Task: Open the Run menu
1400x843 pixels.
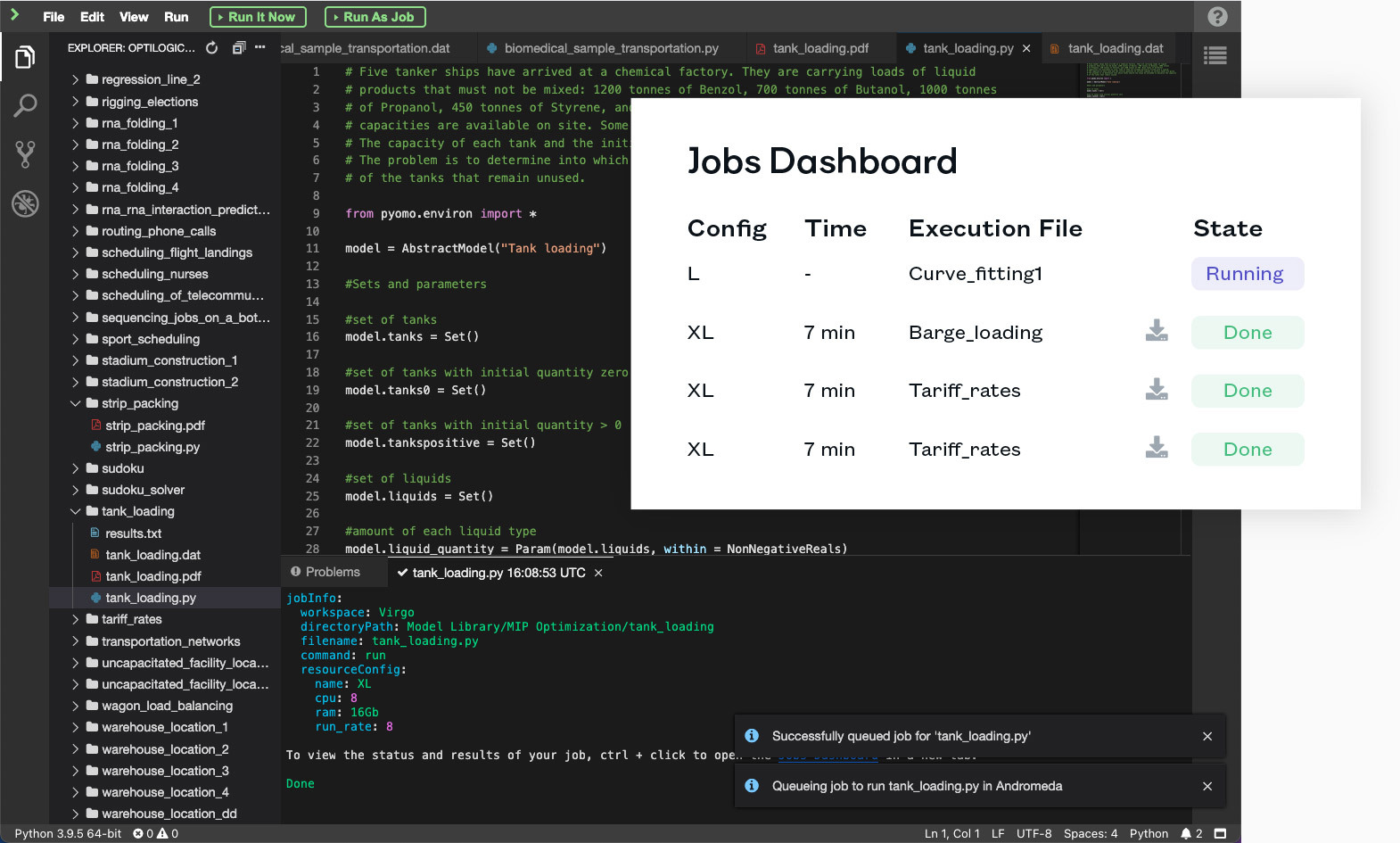Action: click(176, 17)
